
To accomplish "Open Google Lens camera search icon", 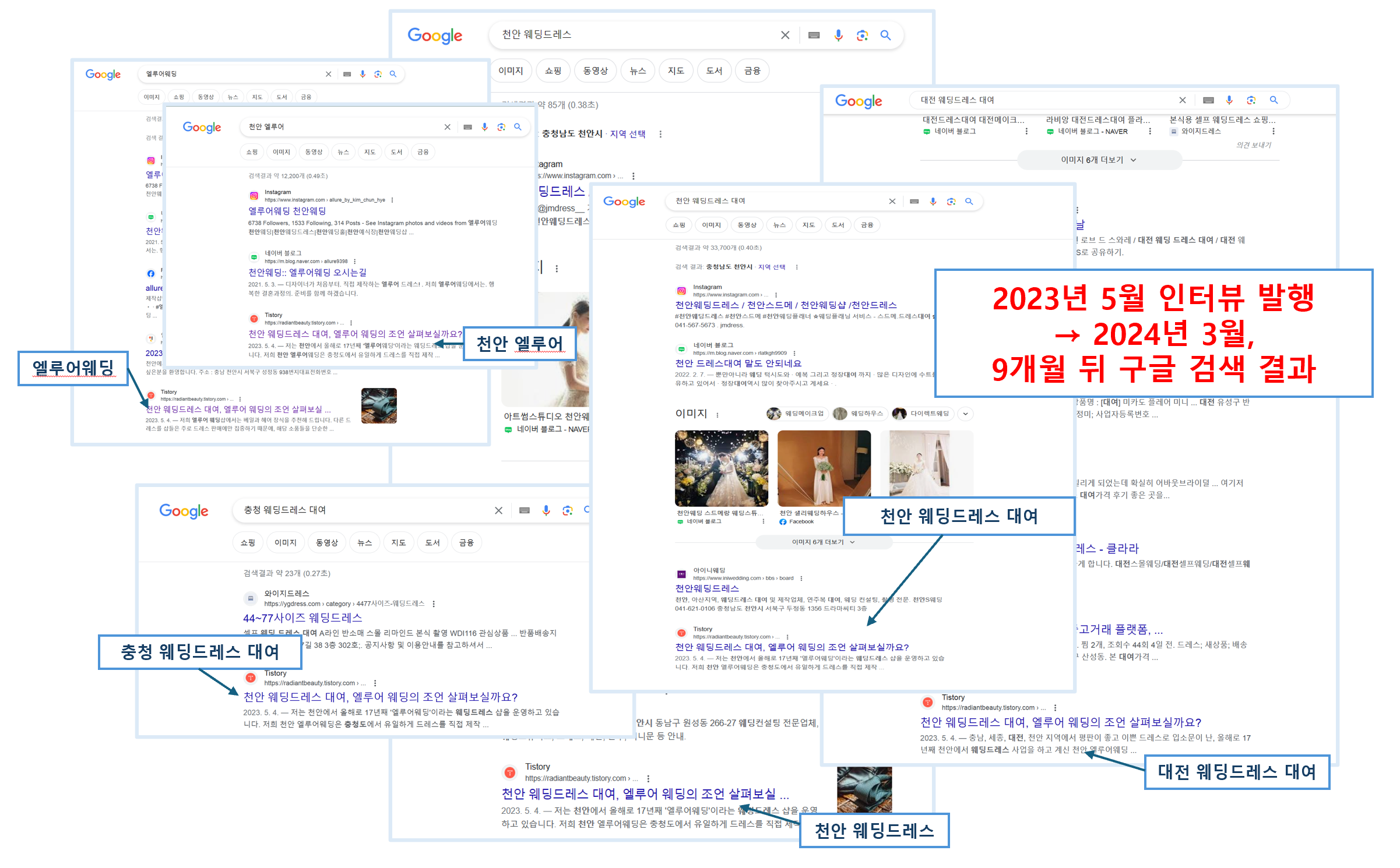I will 862,35.
